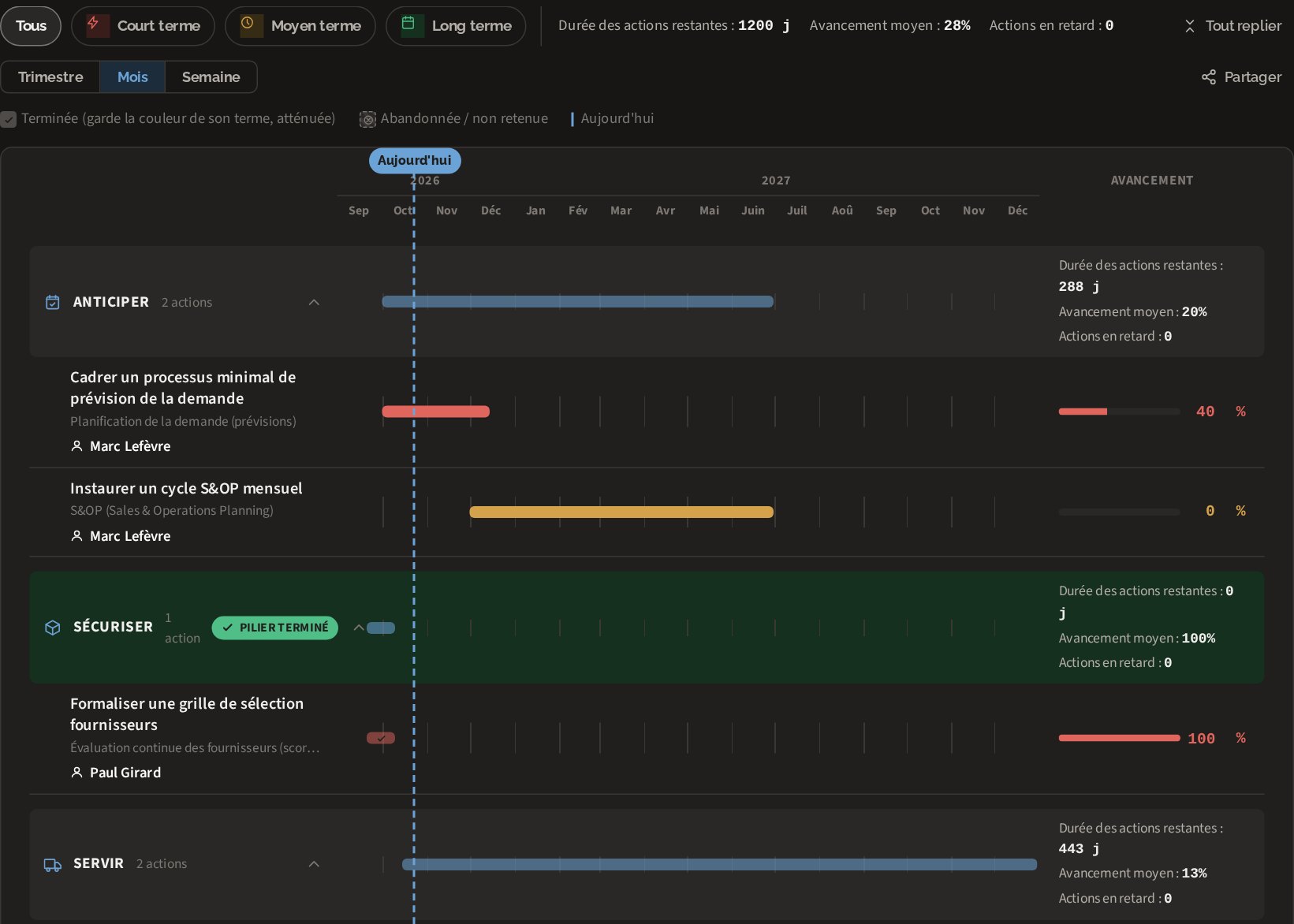The image size is (1294, 924).
Task: Click Marc Lefèvre under Cadrer un processus
Action: click(130, 446)
